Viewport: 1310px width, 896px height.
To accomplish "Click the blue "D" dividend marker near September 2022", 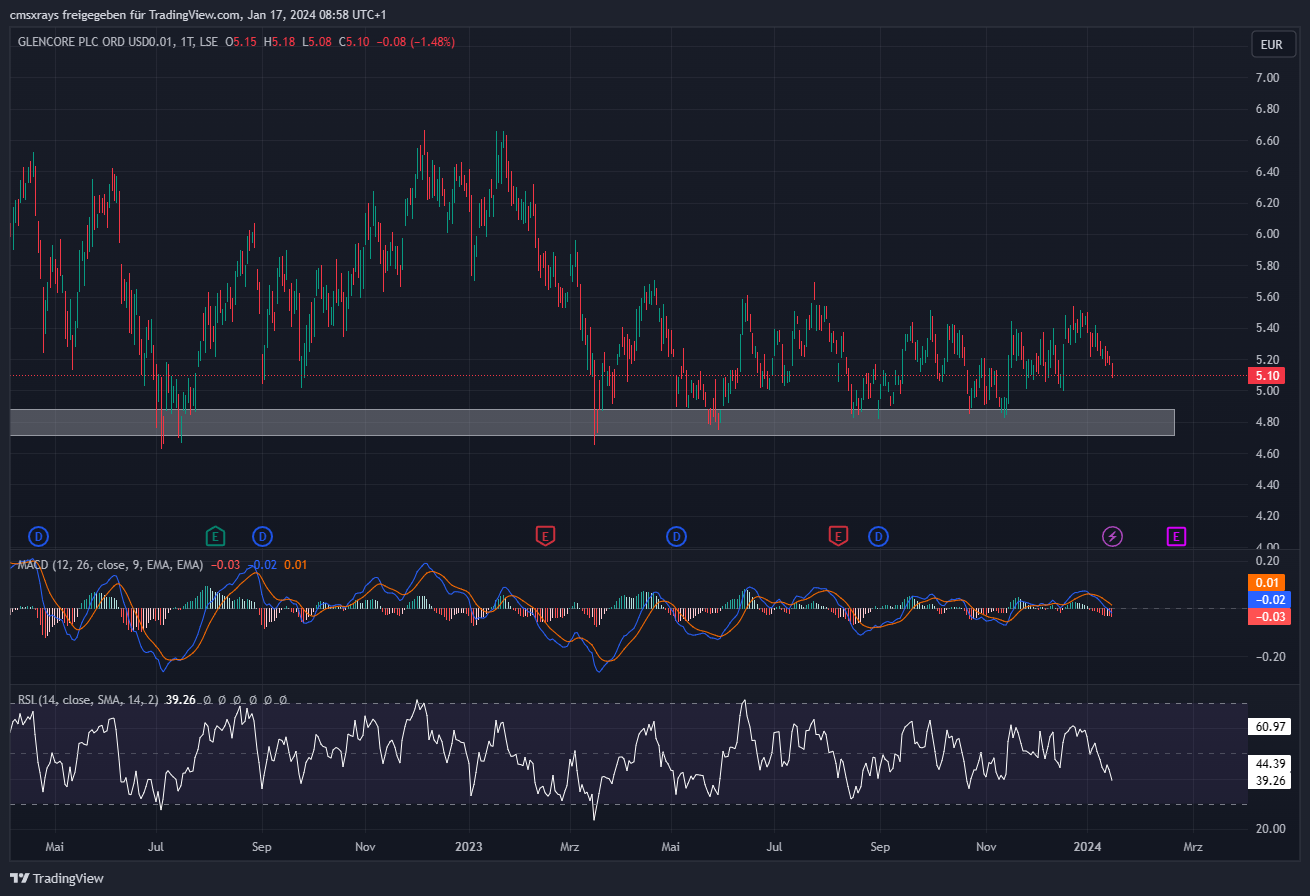I will (x=262, y=536).
